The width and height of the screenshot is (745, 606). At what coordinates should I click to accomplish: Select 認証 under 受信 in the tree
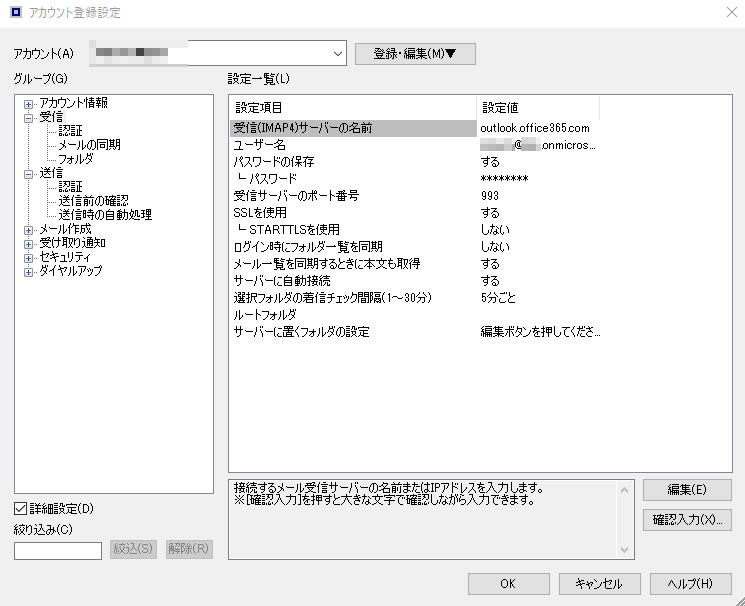pyautogui.click(x=70, y=131)
